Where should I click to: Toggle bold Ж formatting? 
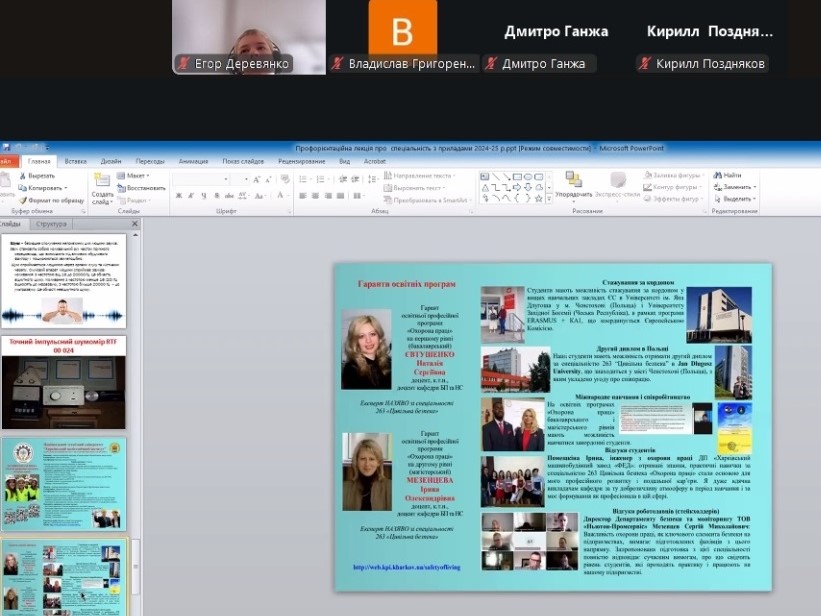pyautogui.click(x=177, y=196)
